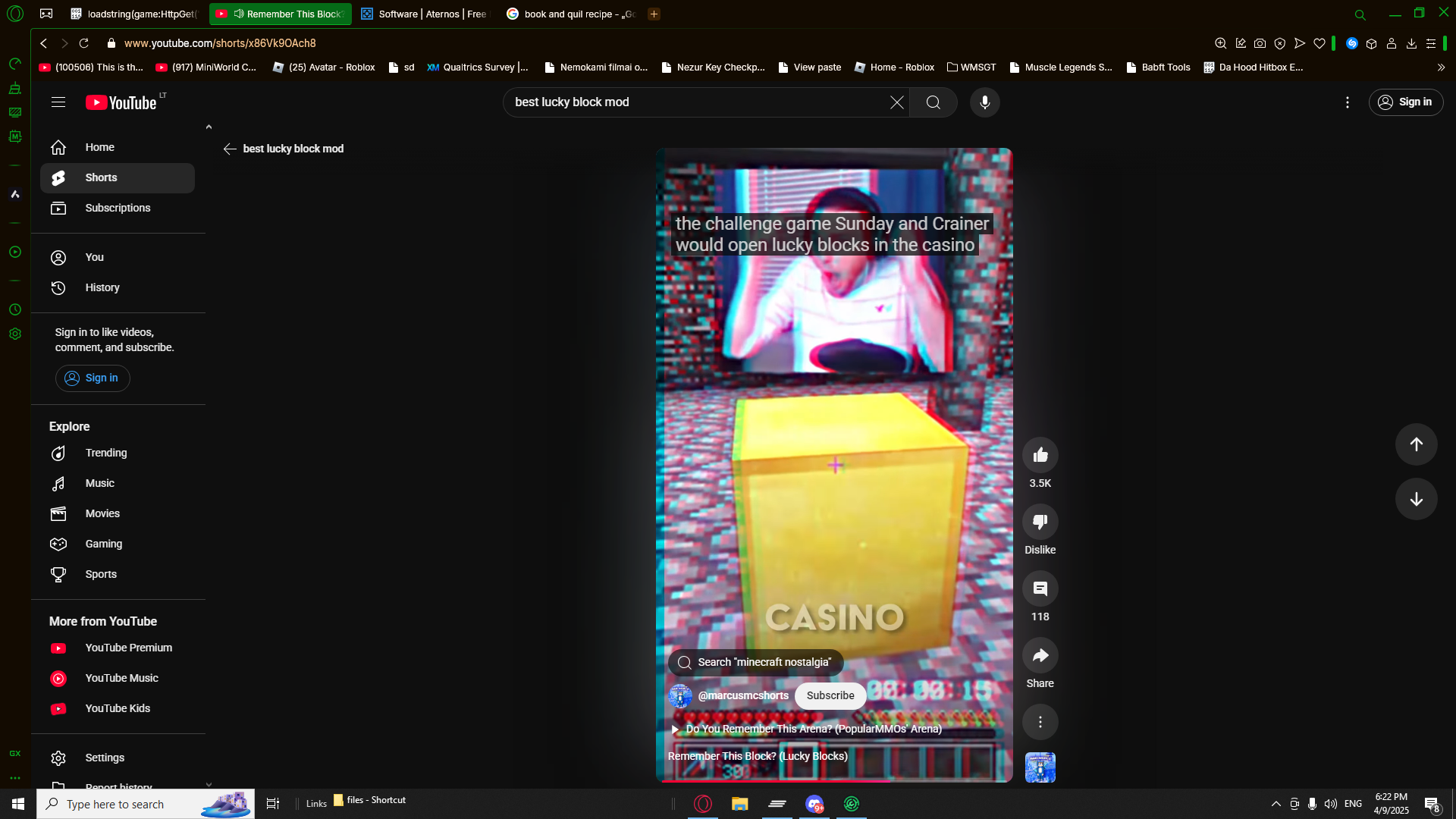
Task: Open the bookmarks heart icon
Action: [x=1319, y=43]
